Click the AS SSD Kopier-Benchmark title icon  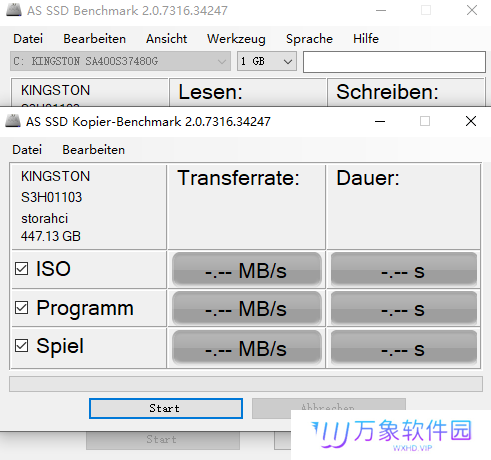click(13, 121)
